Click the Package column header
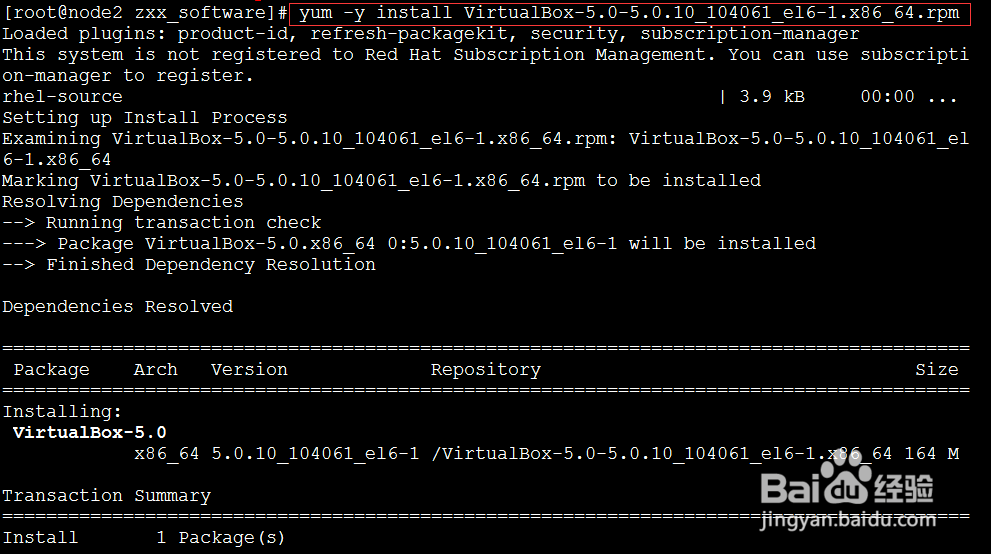Screen dimensions: 991x554 (51, 370)
